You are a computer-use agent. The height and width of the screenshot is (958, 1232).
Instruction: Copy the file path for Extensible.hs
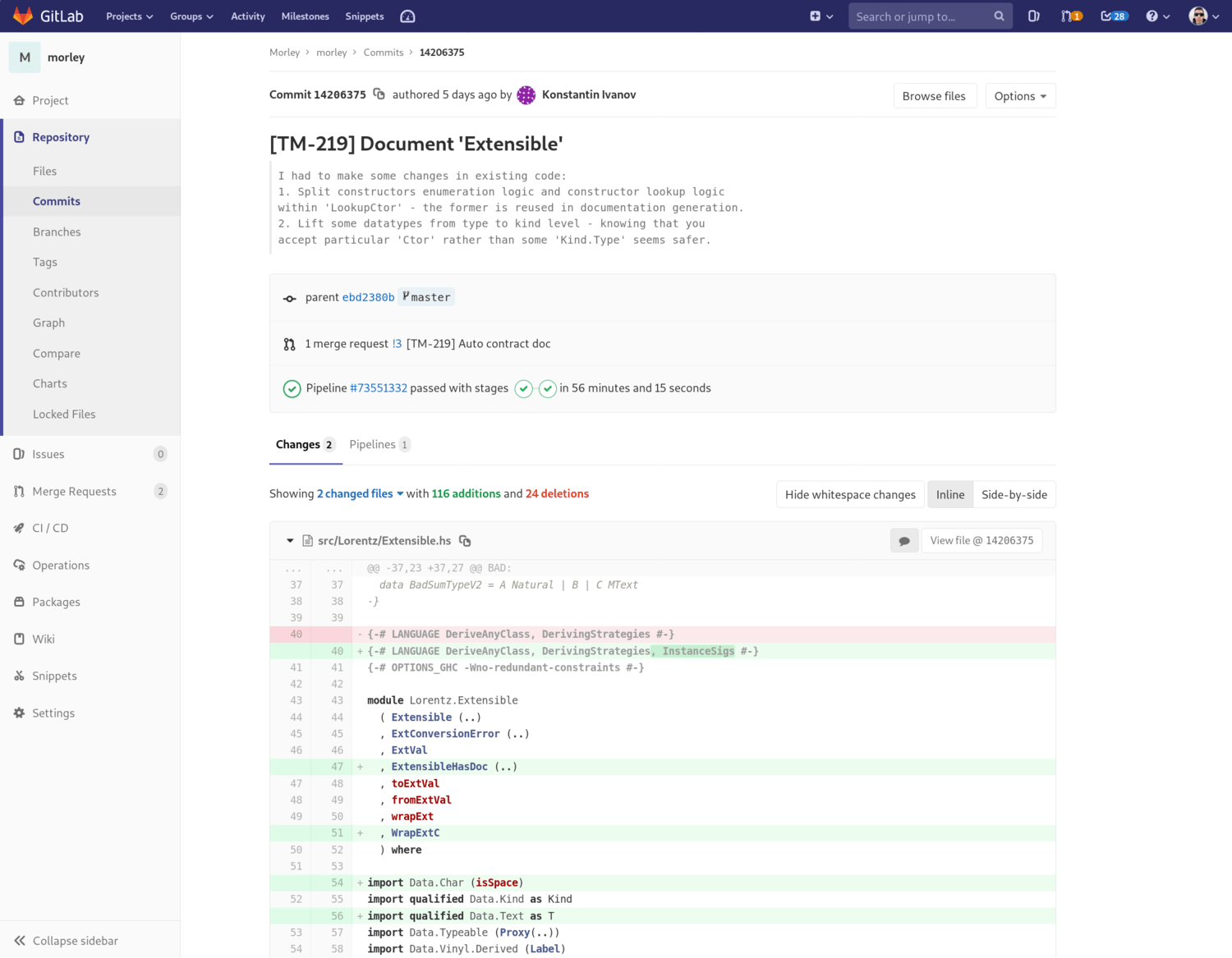coord(465,540)
